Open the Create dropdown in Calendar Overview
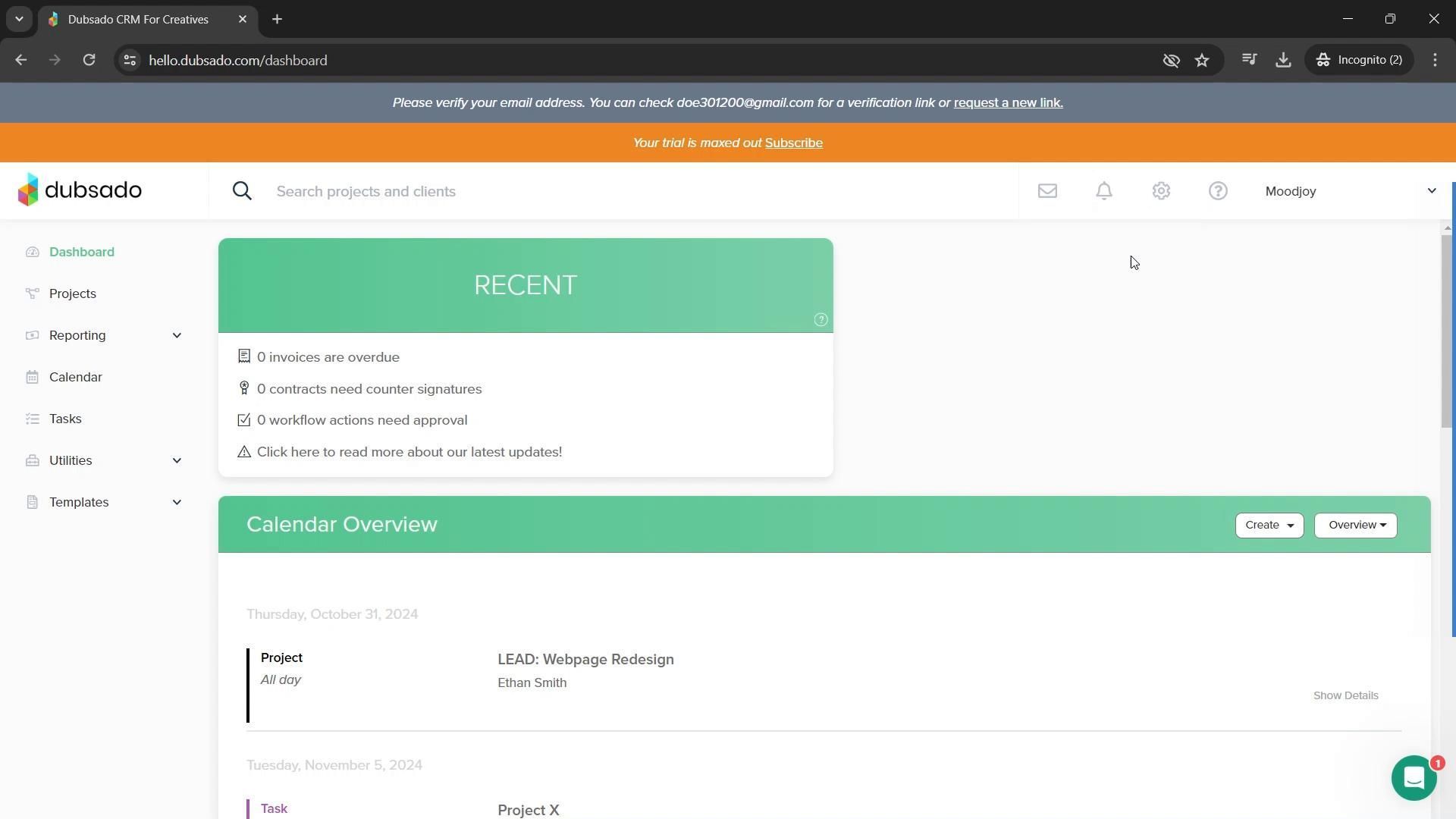This screenshot has height=819, width=1456. coord(1269,526)
